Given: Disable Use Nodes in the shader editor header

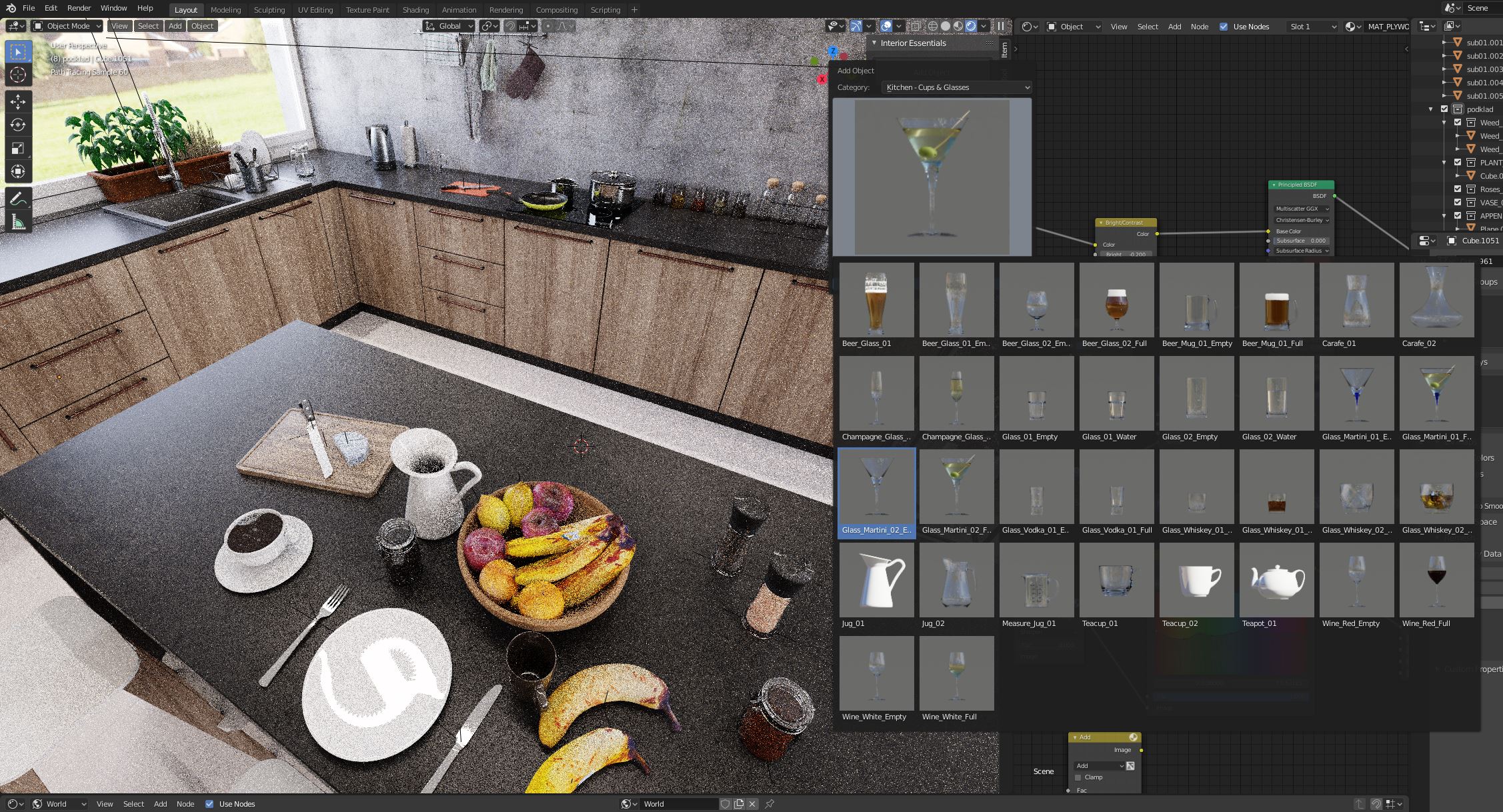Looking at the screenshot, I should point(1224,26).
